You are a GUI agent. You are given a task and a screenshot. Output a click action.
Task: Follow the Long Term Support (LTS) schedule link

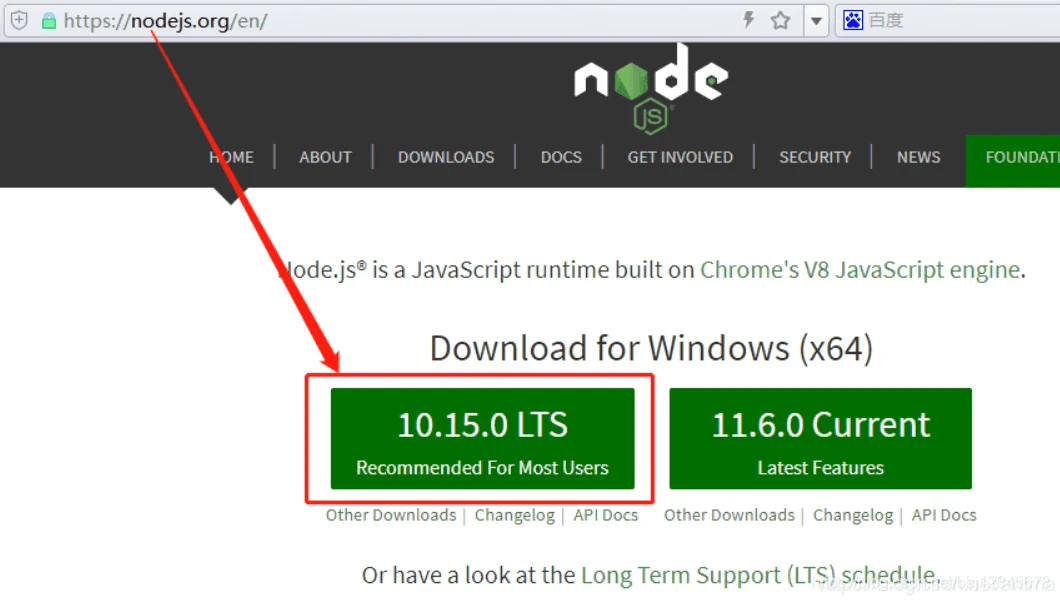pyautogui.click(x=758, y=575)
